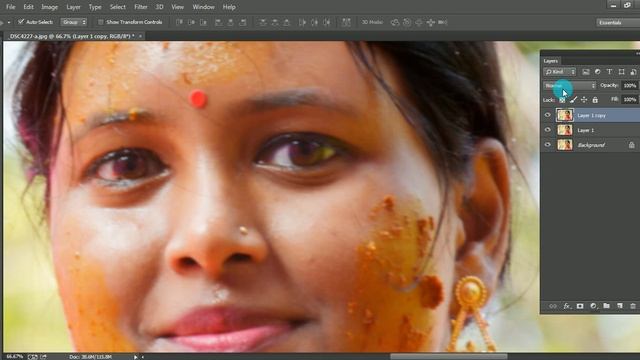Click the Link layers icon
Screen dimensions: 640x360
coord(553,306)
